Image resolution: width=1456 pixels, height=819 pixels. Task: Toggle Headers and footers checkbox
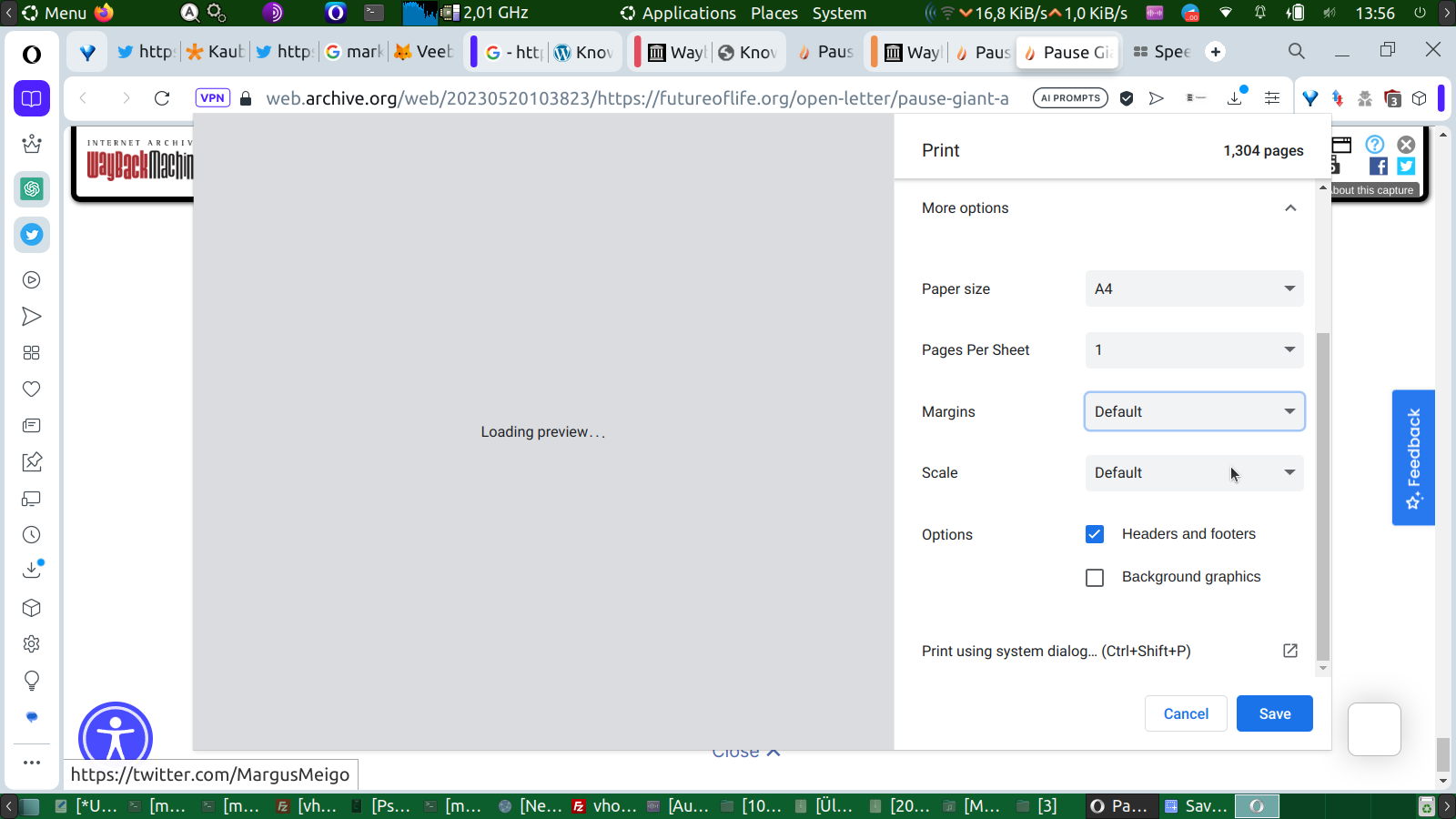coord(1095,534)
